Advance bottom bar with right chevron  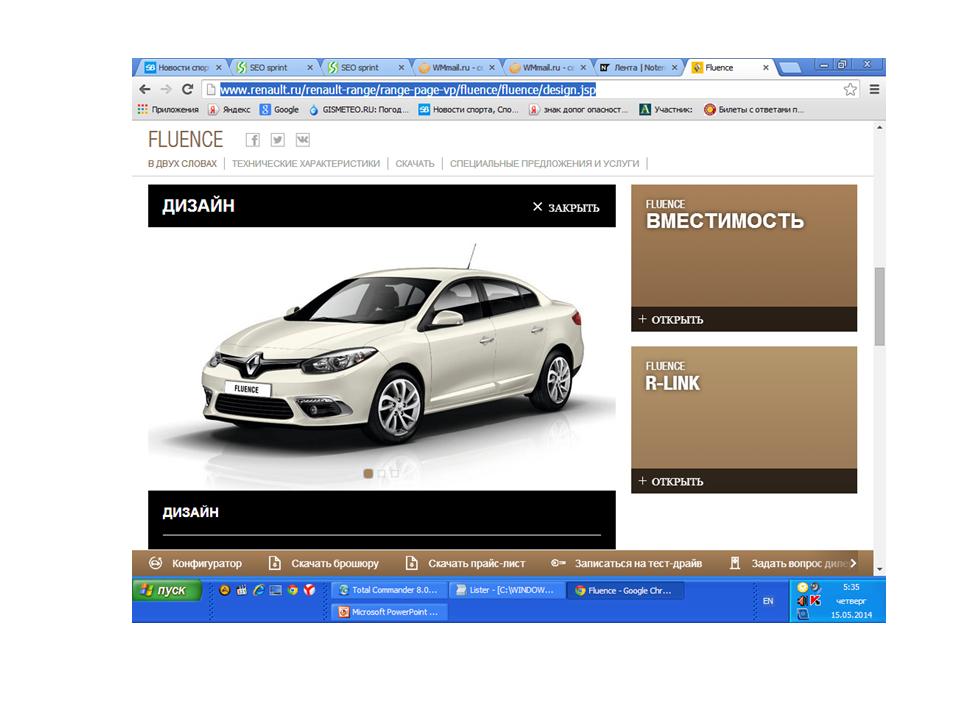point(853,563)
